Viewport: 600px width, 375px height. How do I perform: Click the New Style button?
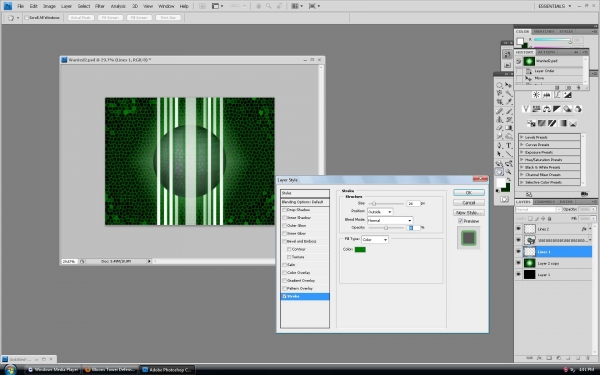pos(469,212)
